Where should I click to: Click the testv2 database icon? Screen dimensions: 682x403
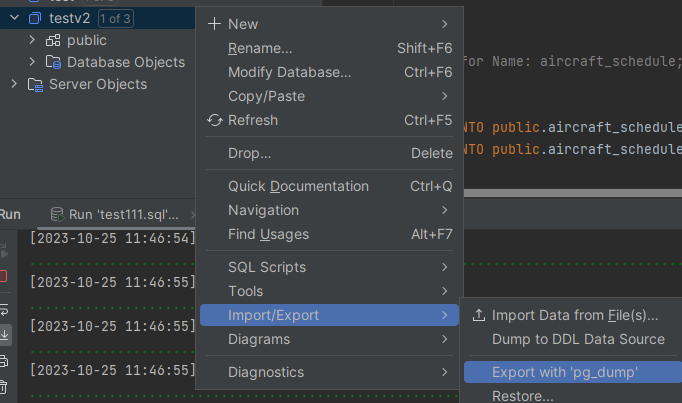pyautogui.click(x=35, y=18)
